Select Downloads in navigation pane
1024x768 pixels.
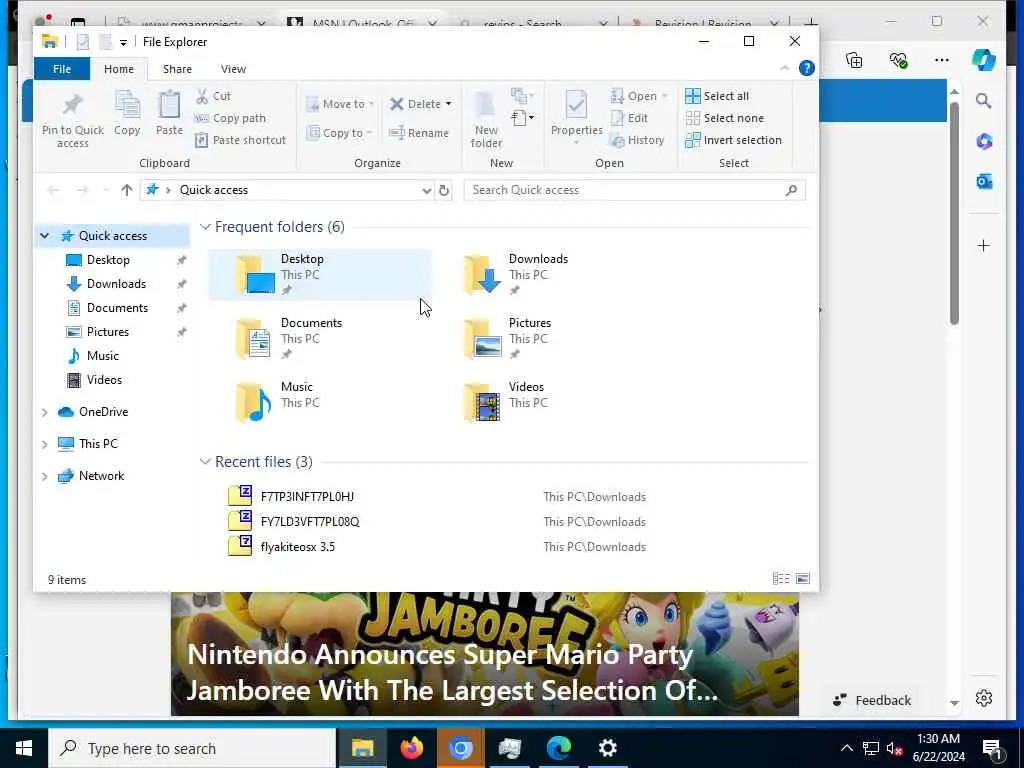pos(116,283)
